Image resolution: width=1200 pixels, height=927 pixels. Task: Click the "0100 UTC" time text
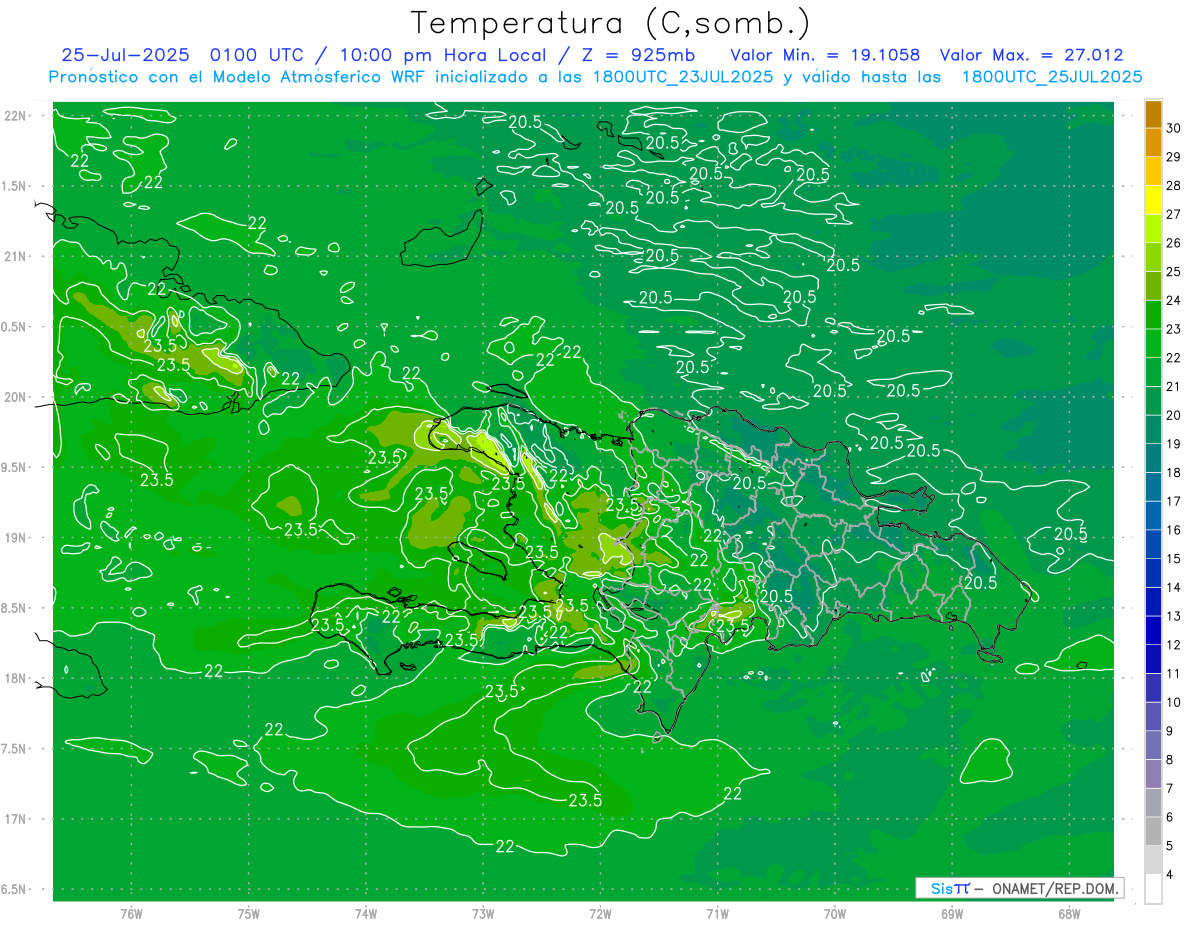pyautogui.click(x=258, y=56)
